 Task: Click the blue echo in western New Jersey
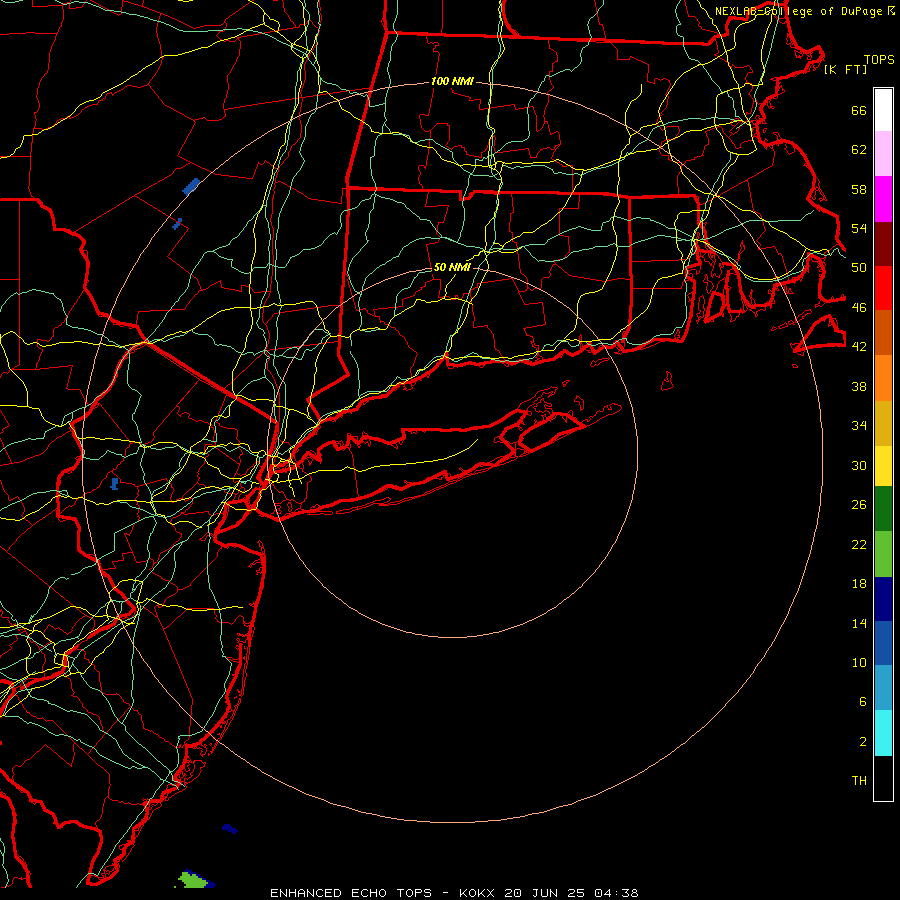coord(114,483)
